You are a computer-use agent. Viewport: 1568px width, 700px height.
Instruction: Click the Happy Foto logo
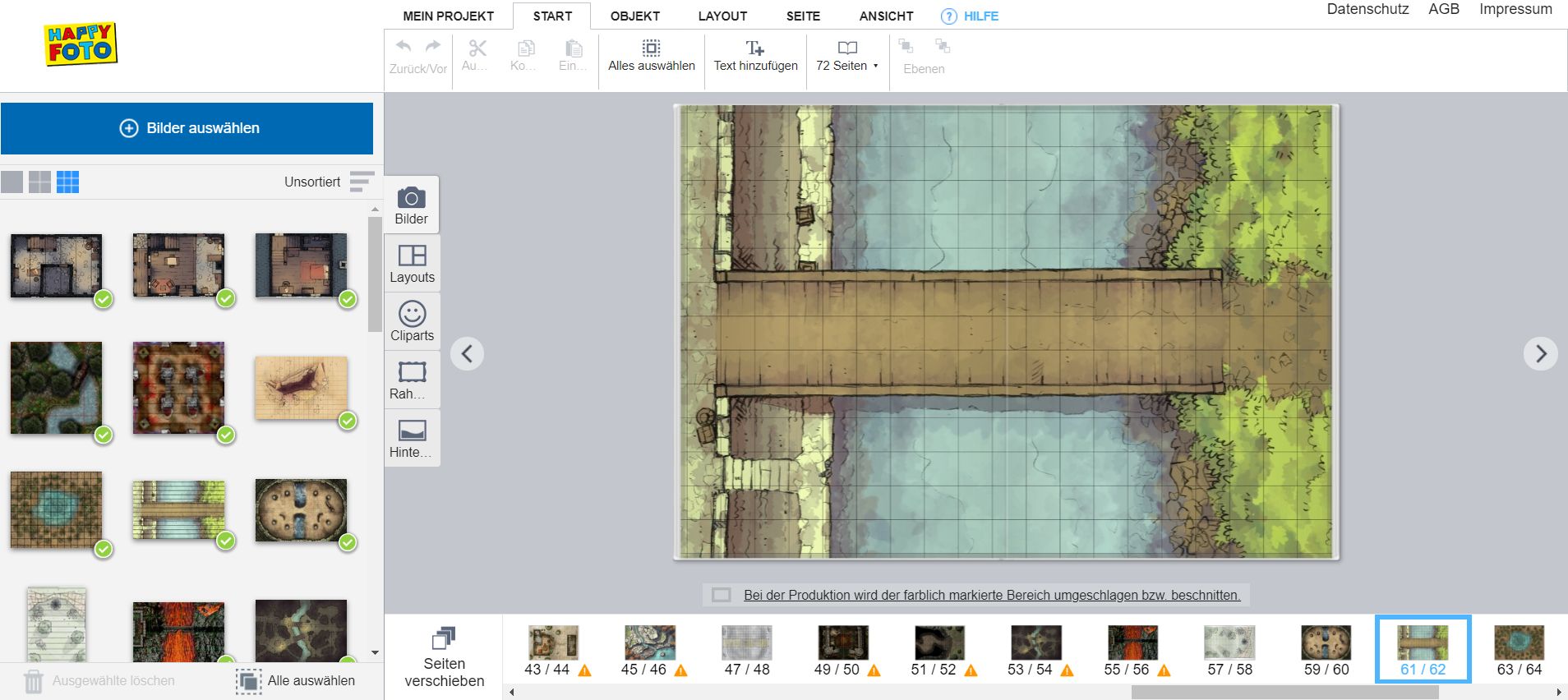[81, 44]
